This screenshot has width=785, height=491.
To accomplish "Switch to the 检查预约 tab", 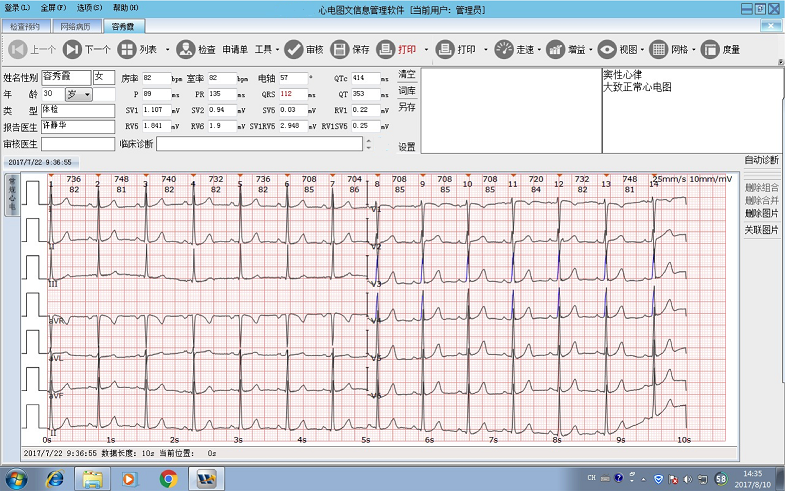I will click(x=25, y=27).
